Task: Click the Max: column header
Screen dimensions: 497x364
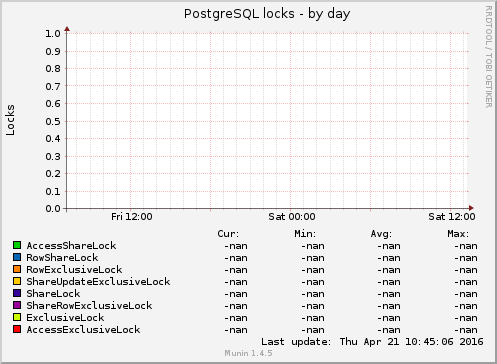Action: click(458, 234)
